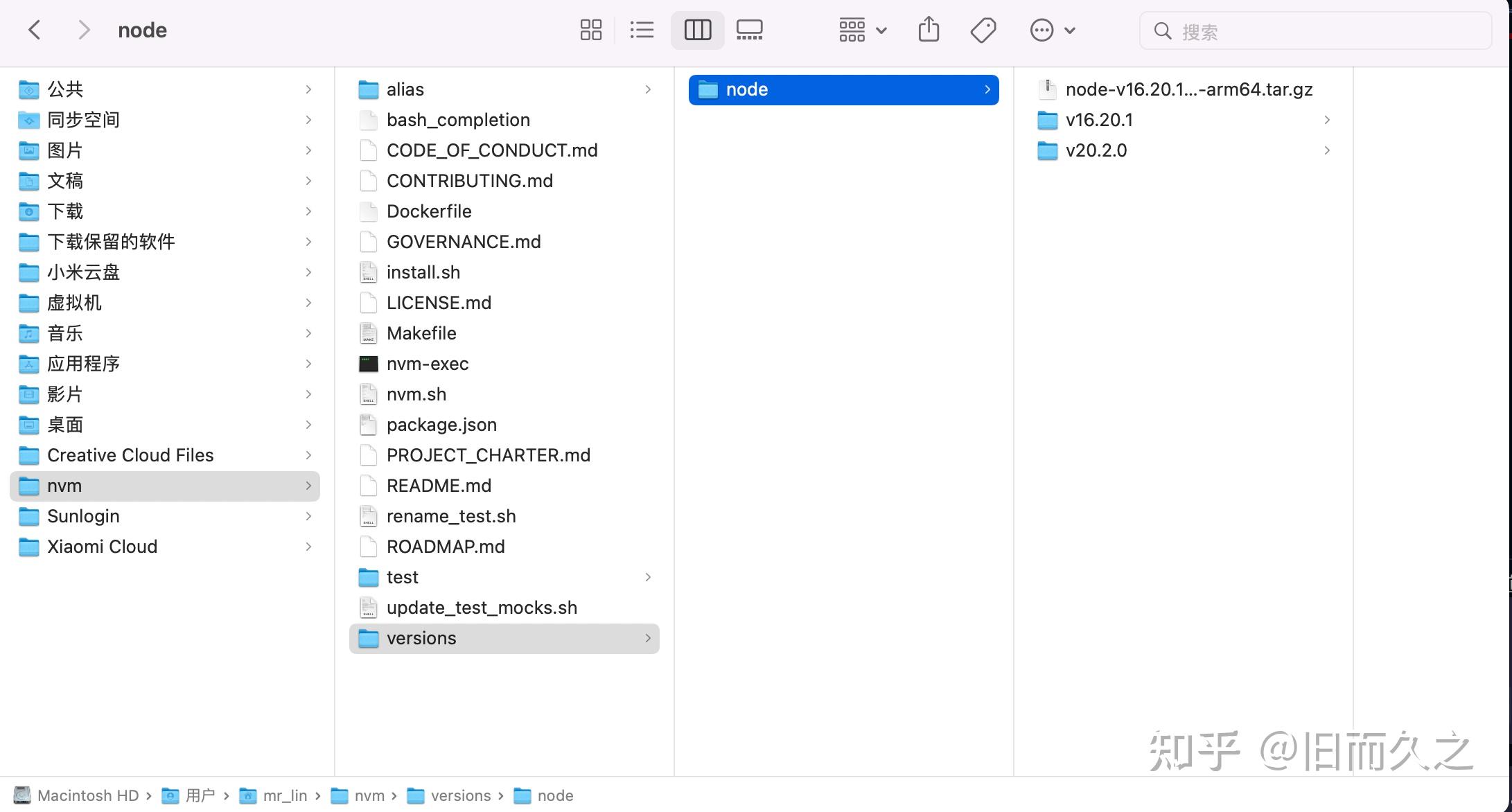
Task: Switch to icon grid view
Action: point(590,30)
